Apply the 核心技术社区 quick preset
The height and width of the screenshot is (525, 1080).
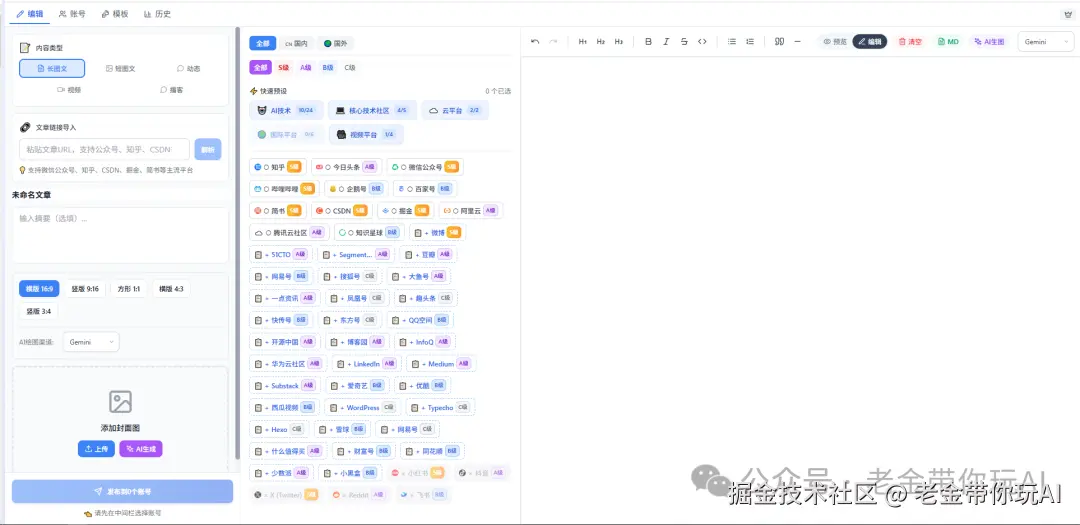point(372,110)
